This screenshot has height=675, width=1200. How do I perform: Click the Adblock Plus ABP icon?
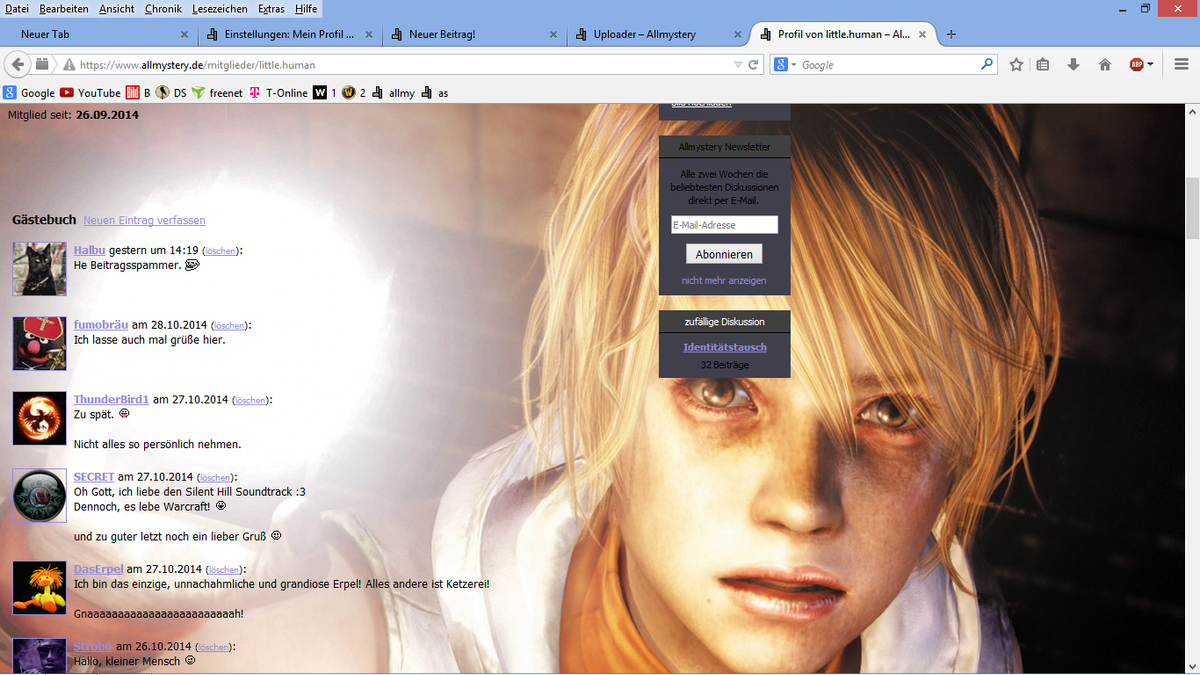click(x=1136, y=65)
